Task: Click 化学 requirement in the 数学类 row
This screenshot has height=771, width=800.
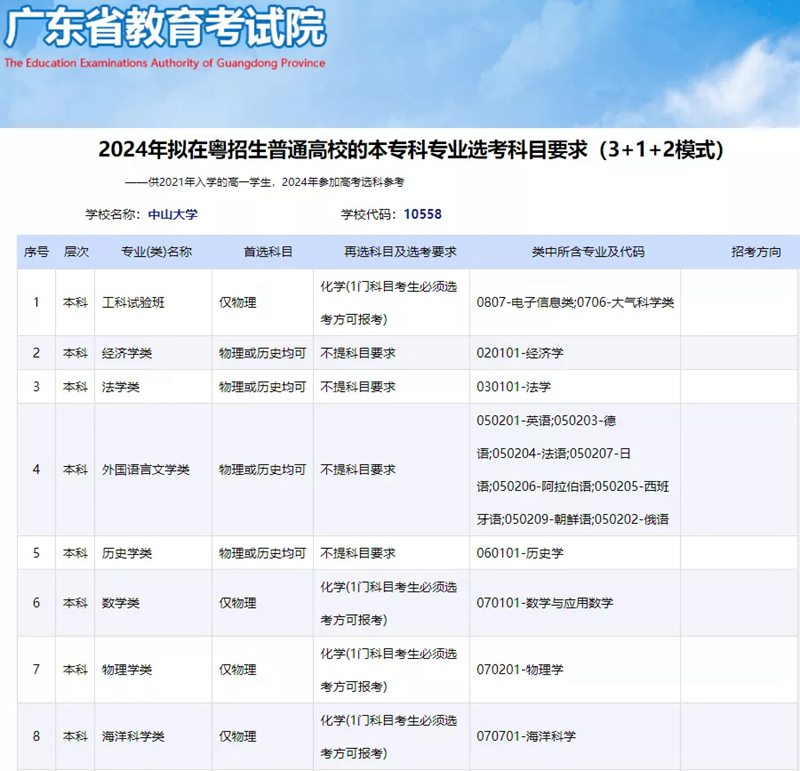Action: pyautogui.click(x=388, y=604)
